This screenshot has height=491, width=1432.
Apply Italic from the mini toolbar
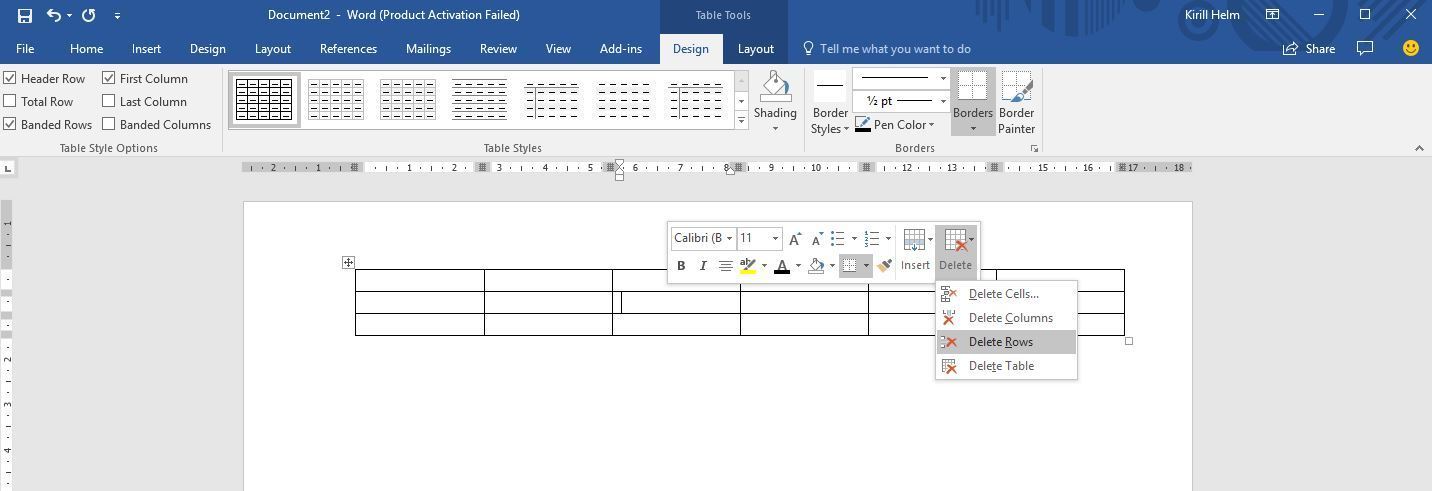pyautogui.click(x=703, y=266)
